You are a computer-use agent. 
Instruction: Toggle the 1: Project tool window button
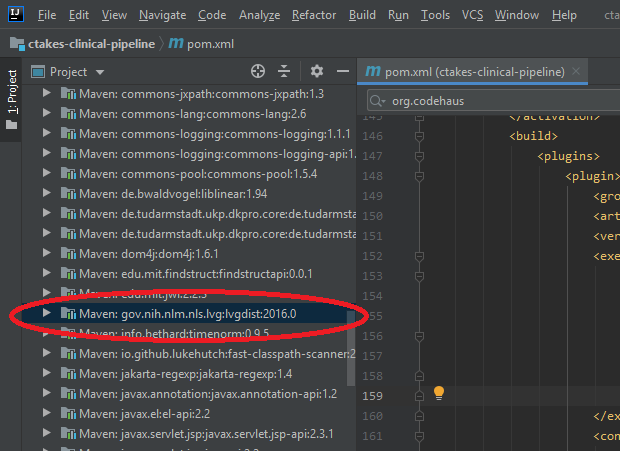[x=12, y=100]
